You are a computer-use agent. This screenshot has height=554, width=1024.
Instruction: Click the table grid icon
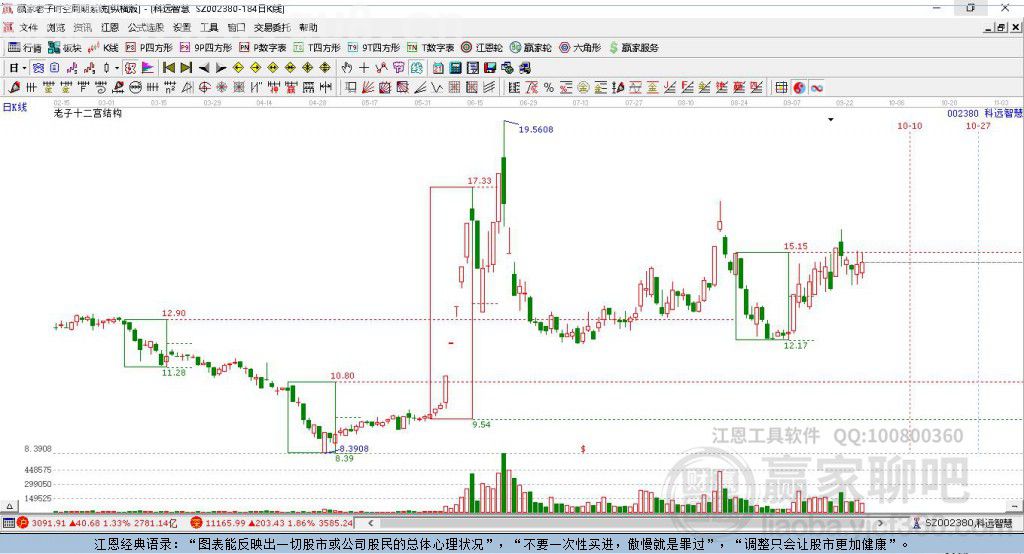pyautogui.click(x=781, y=88)
